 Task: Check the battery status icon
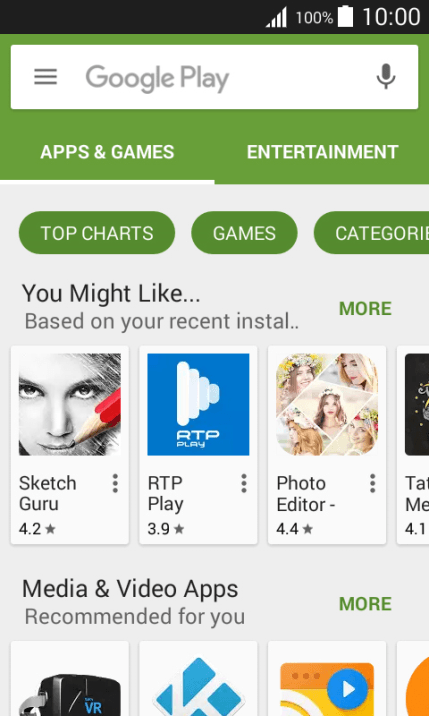pos(345,17)
